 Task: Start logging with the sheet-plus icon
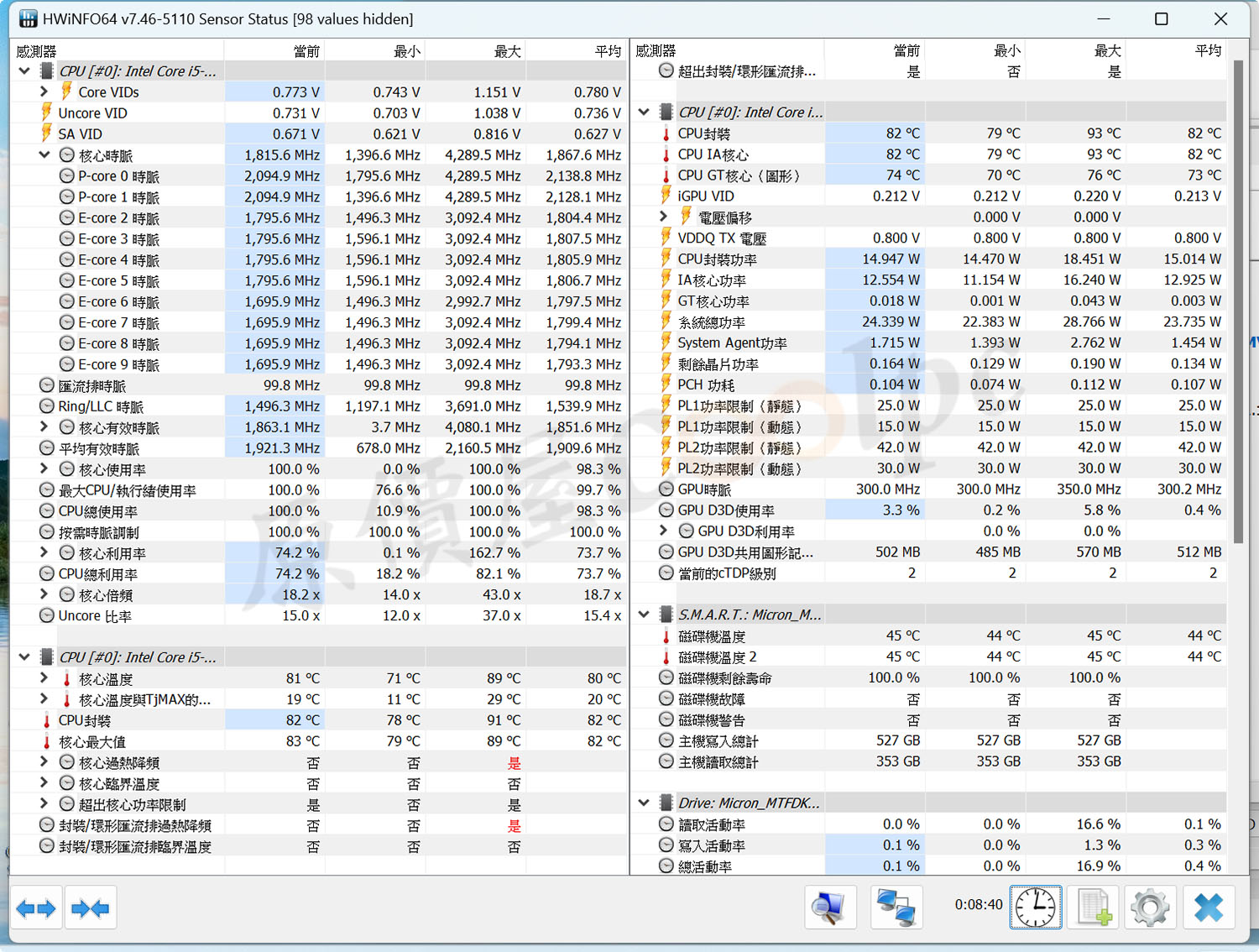[x=1094, y=908]
